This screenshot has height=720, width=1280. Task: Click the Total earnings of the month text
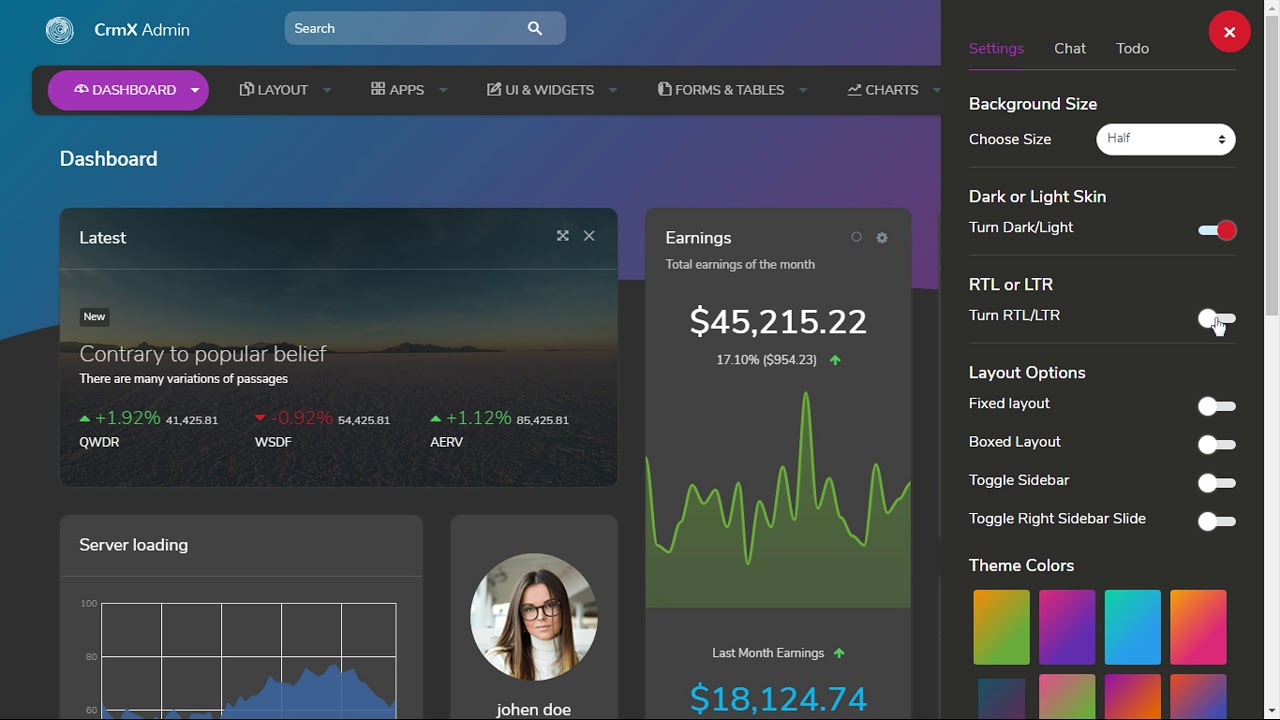[x=740, y=265]
